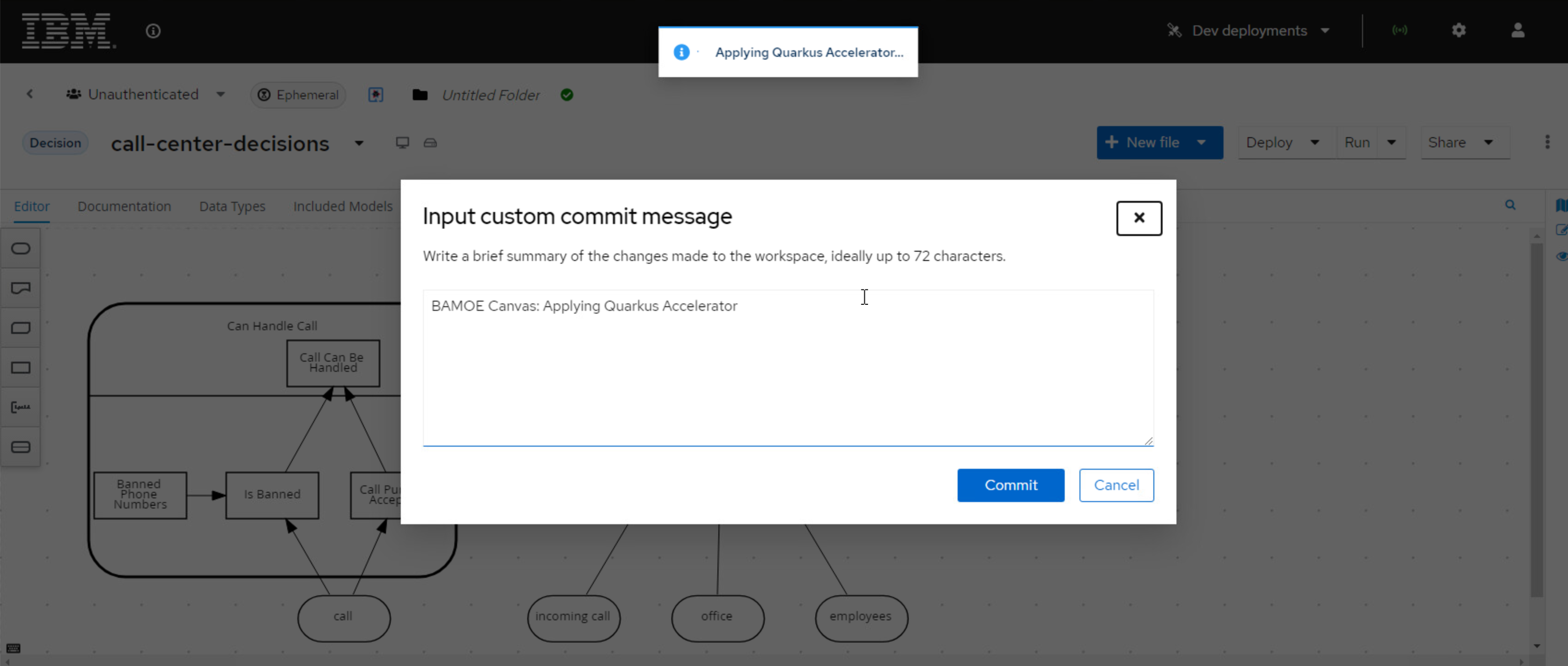Click inside the commit message textarea
The width and height of the screenshot is (1568, 666).
click(x=788, y=368)
